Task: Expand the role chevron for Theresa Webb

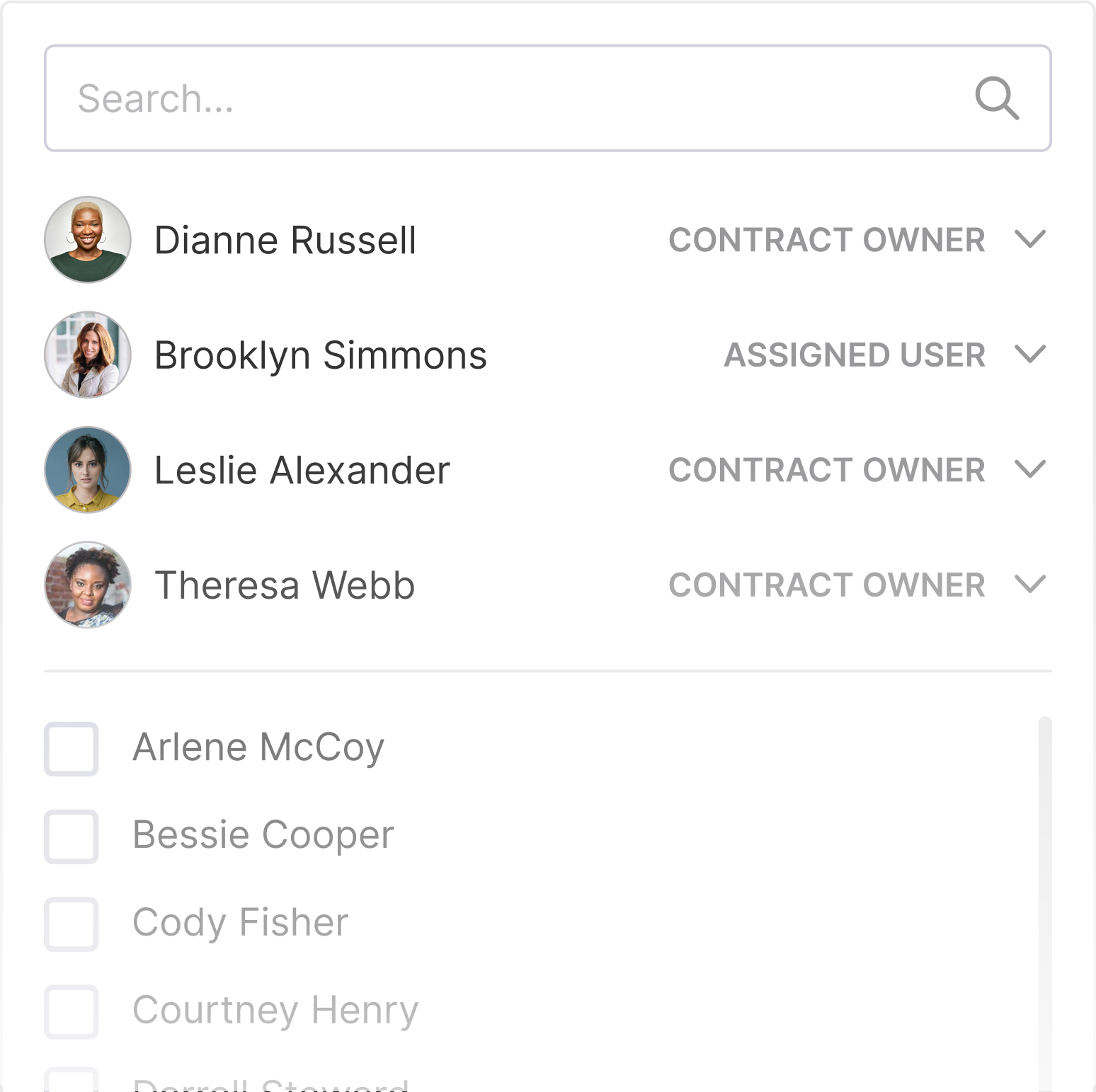Action: pyautogui.click(x=1029, y=585)
